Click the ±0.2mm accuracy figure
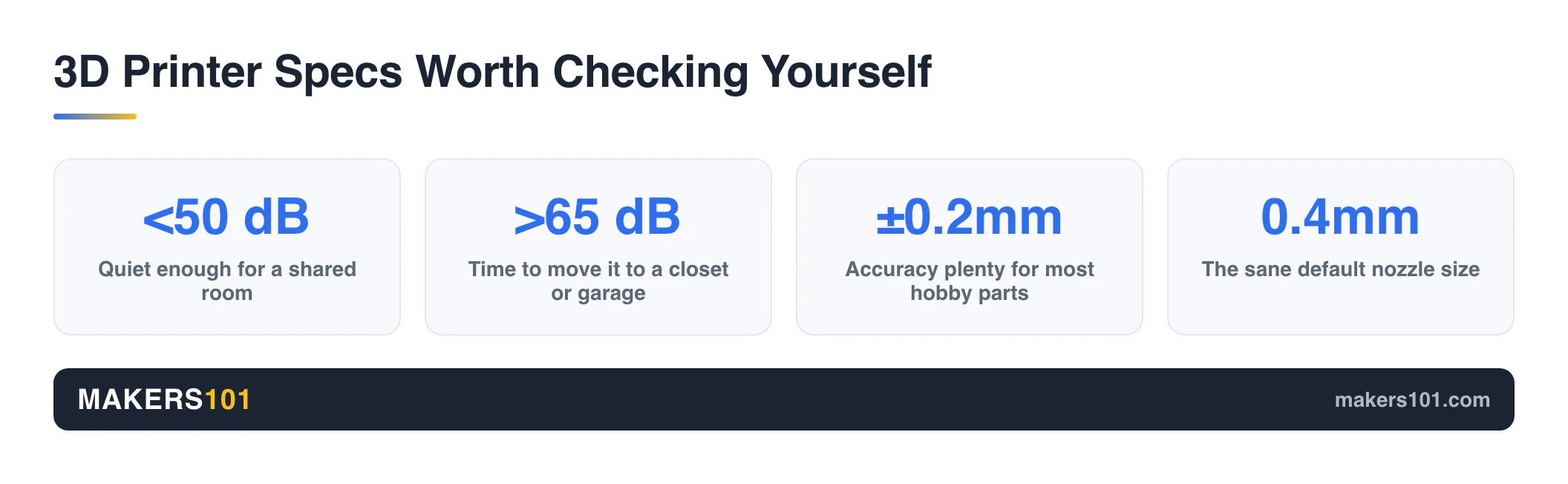This screenshot has height=484, width=1568. (969, 217)
